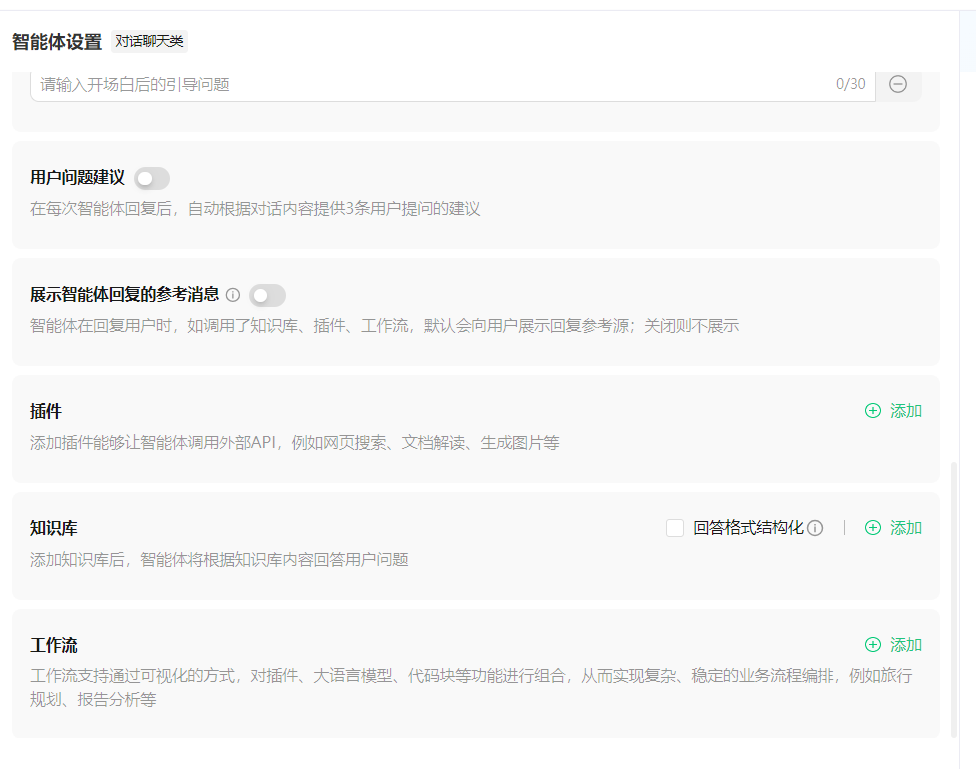
Task: Click the 添加 link for 插件
Action: pyautogui.click(x=903, y=410)
